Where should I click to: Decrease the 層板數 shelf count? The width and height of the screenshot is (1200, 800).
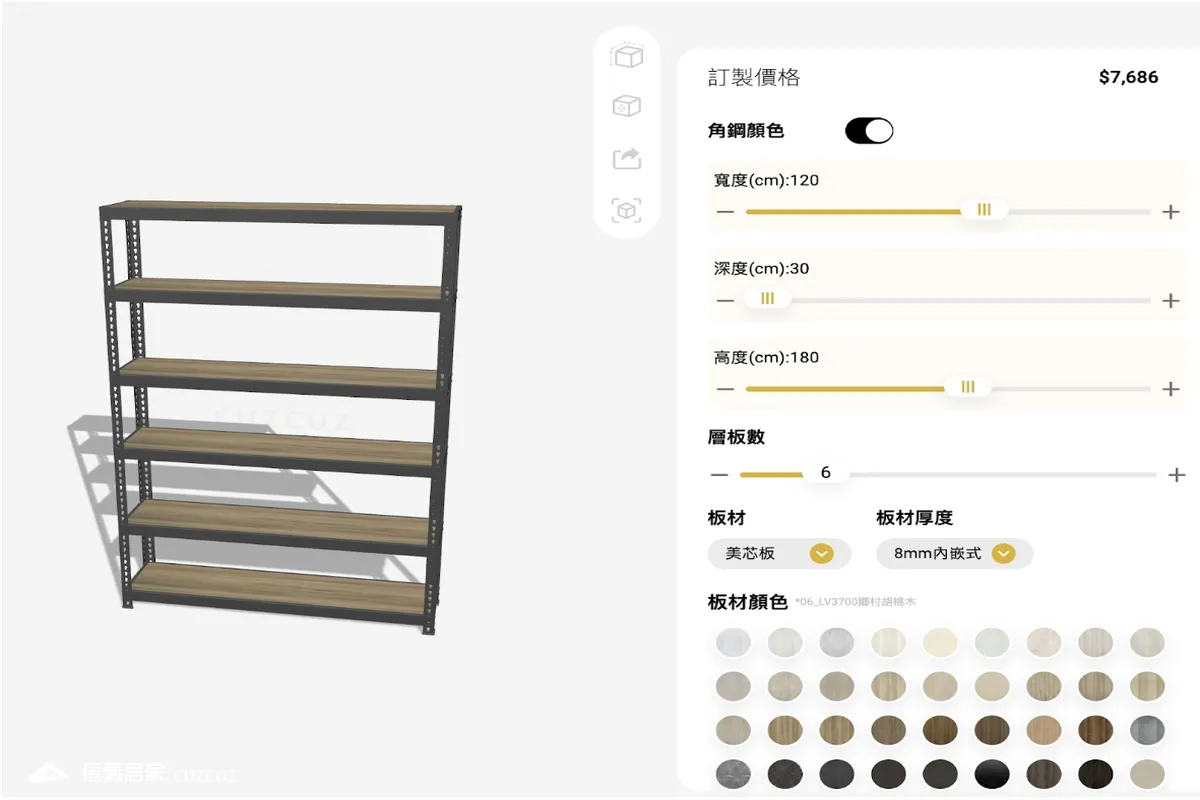pyautogui.click(x=719, y=474)
